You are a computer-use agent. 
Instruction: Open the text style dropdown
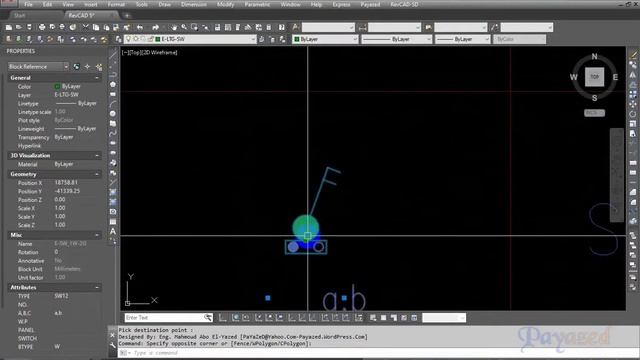pyautogui.click(x=351, y=27)
